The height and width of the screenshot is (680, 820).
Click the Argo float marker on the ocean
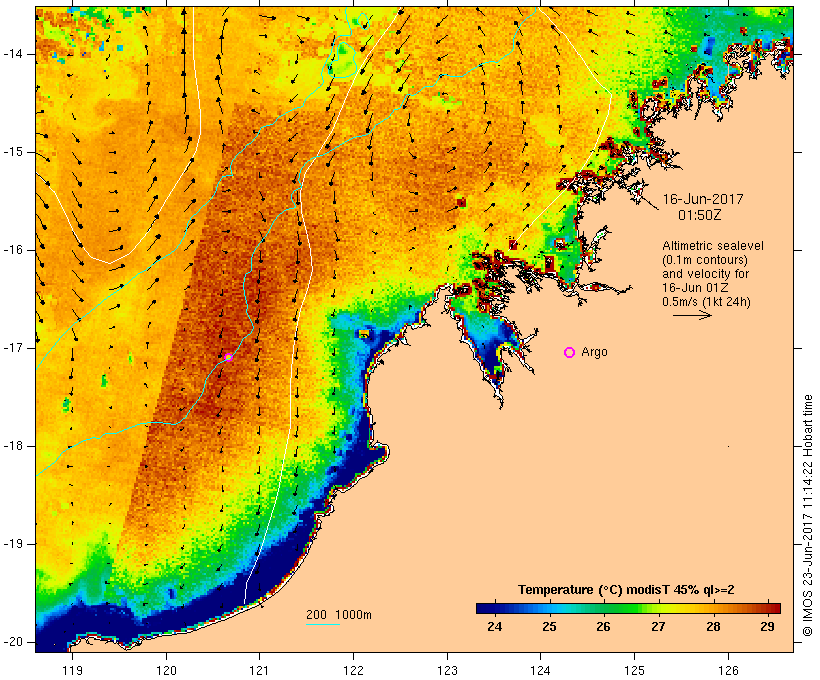(229, 357)
